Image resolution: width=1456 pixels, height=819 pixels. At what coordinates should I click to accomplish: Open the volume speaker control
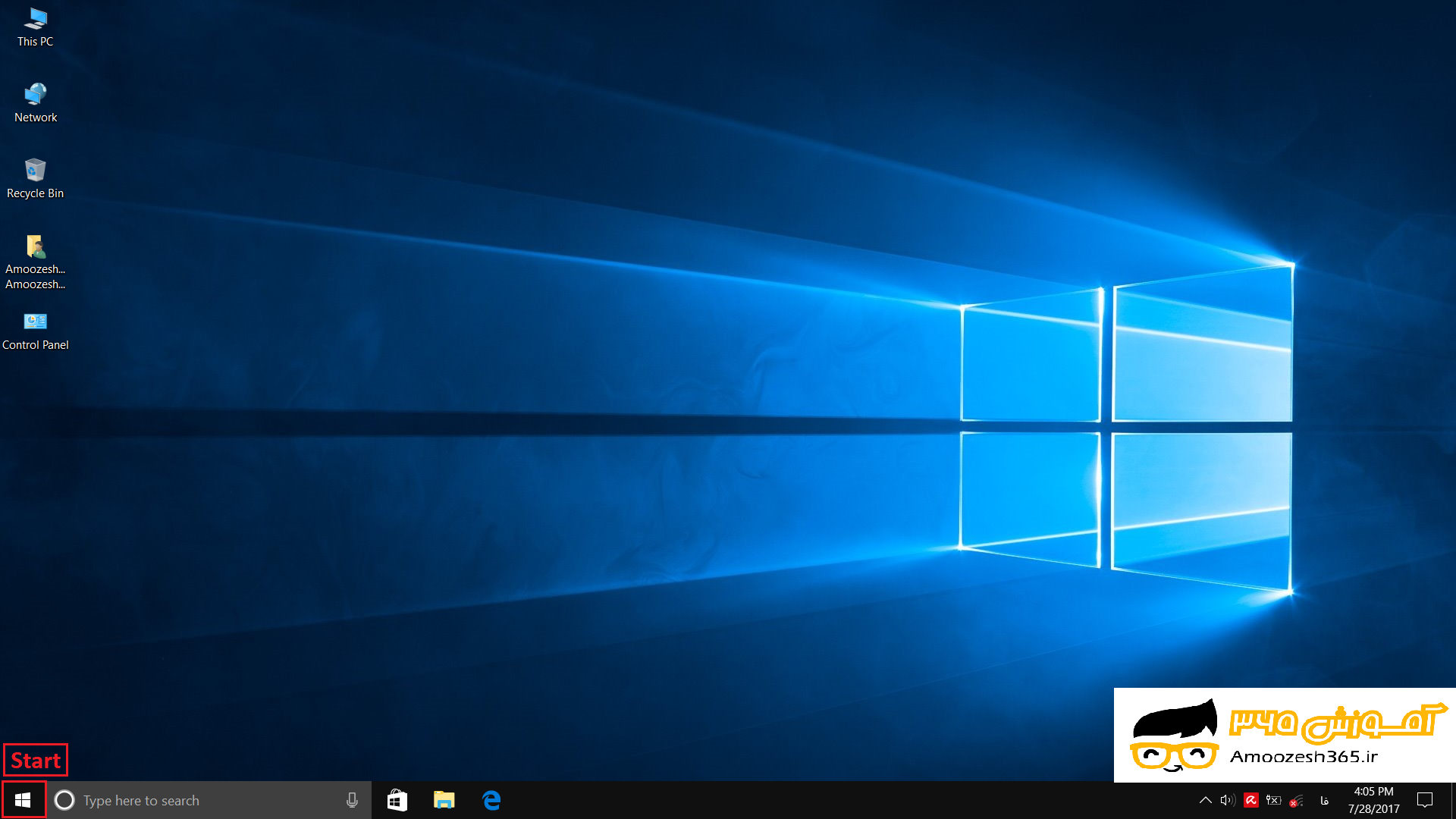click(1228, 800)
